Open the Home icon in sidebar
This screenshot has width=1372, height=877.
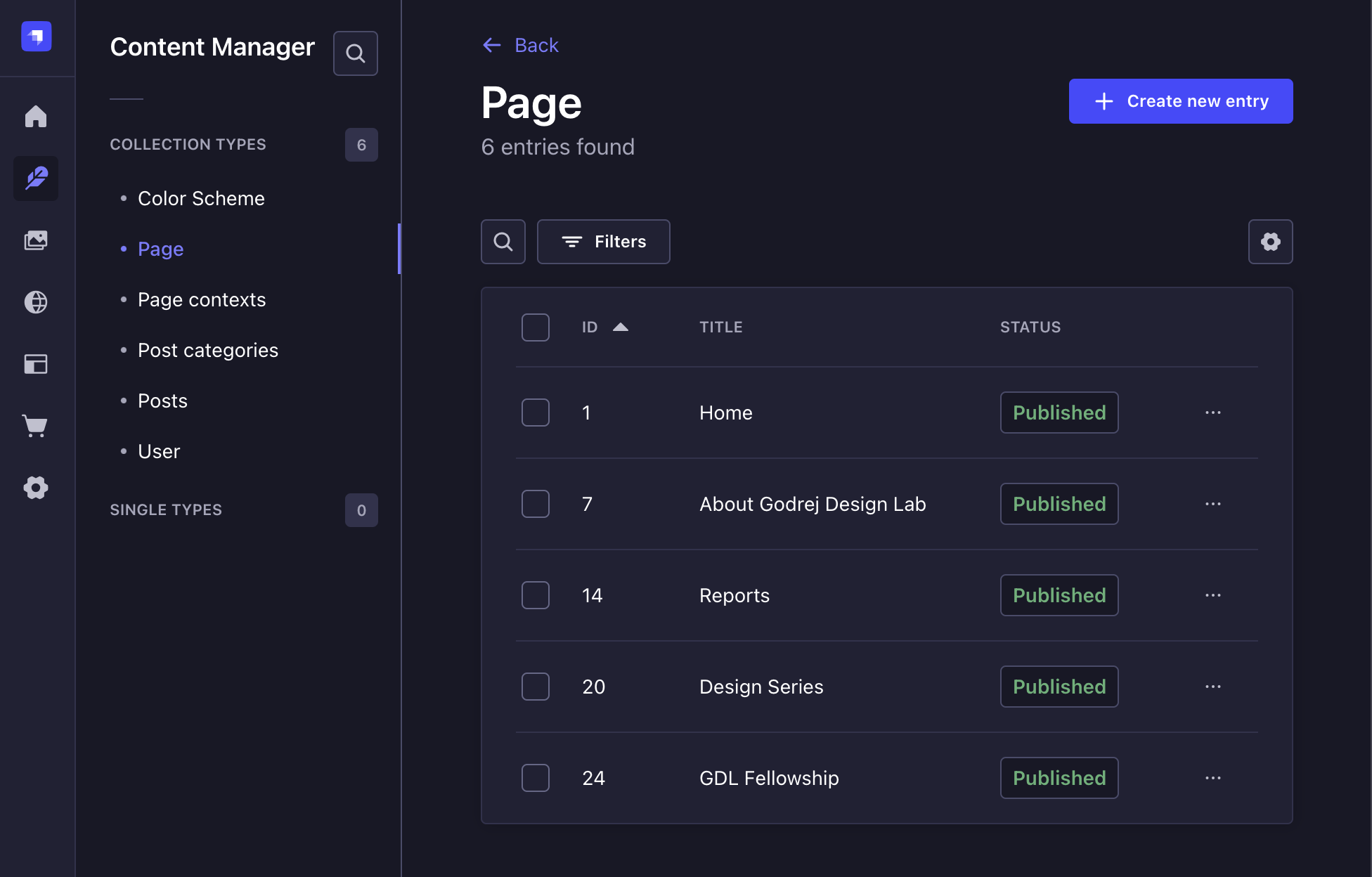pos(36,117)
